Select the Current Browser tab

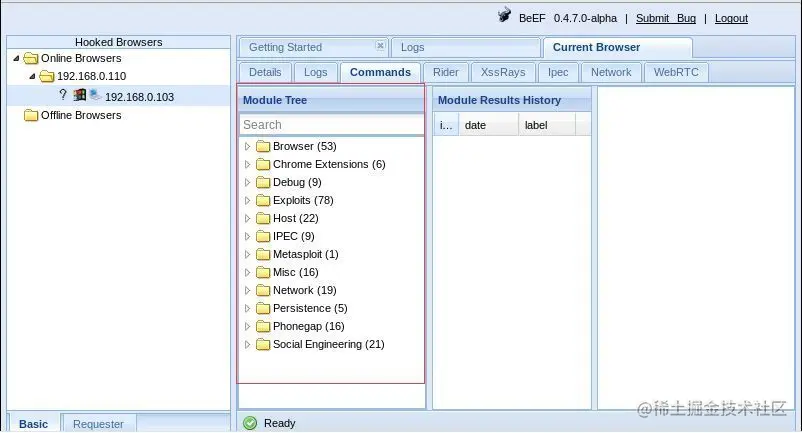click(x=617, y=48)
